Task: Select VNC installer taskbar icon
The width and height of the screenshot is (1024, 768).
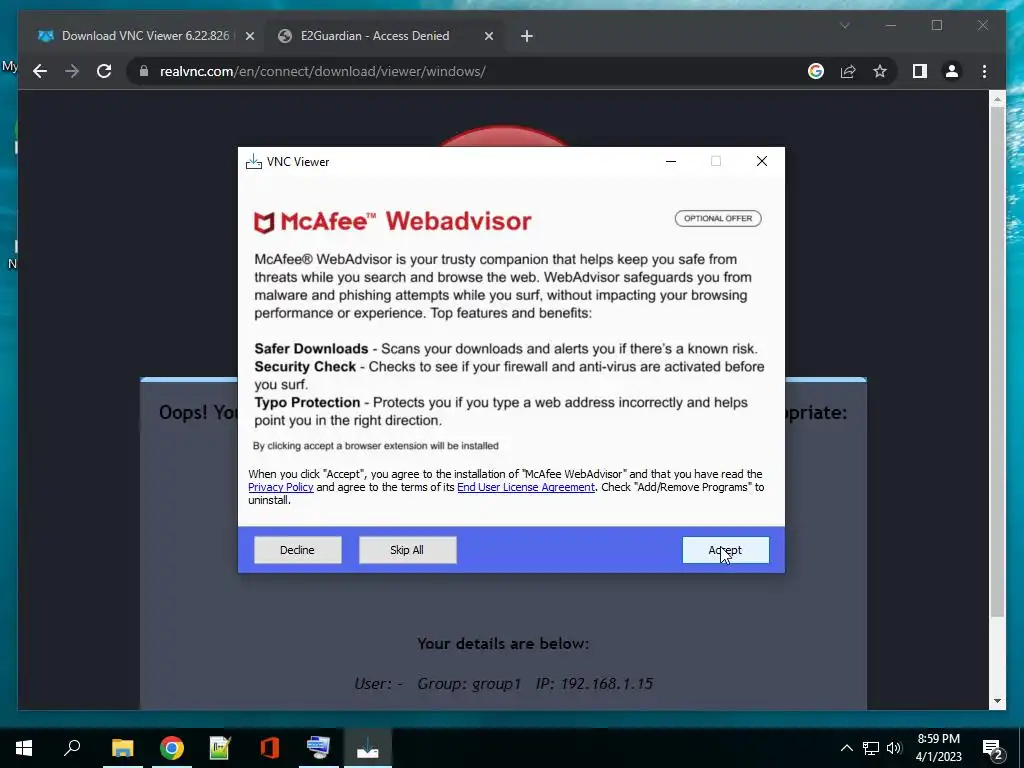Action: coord(368,747)
